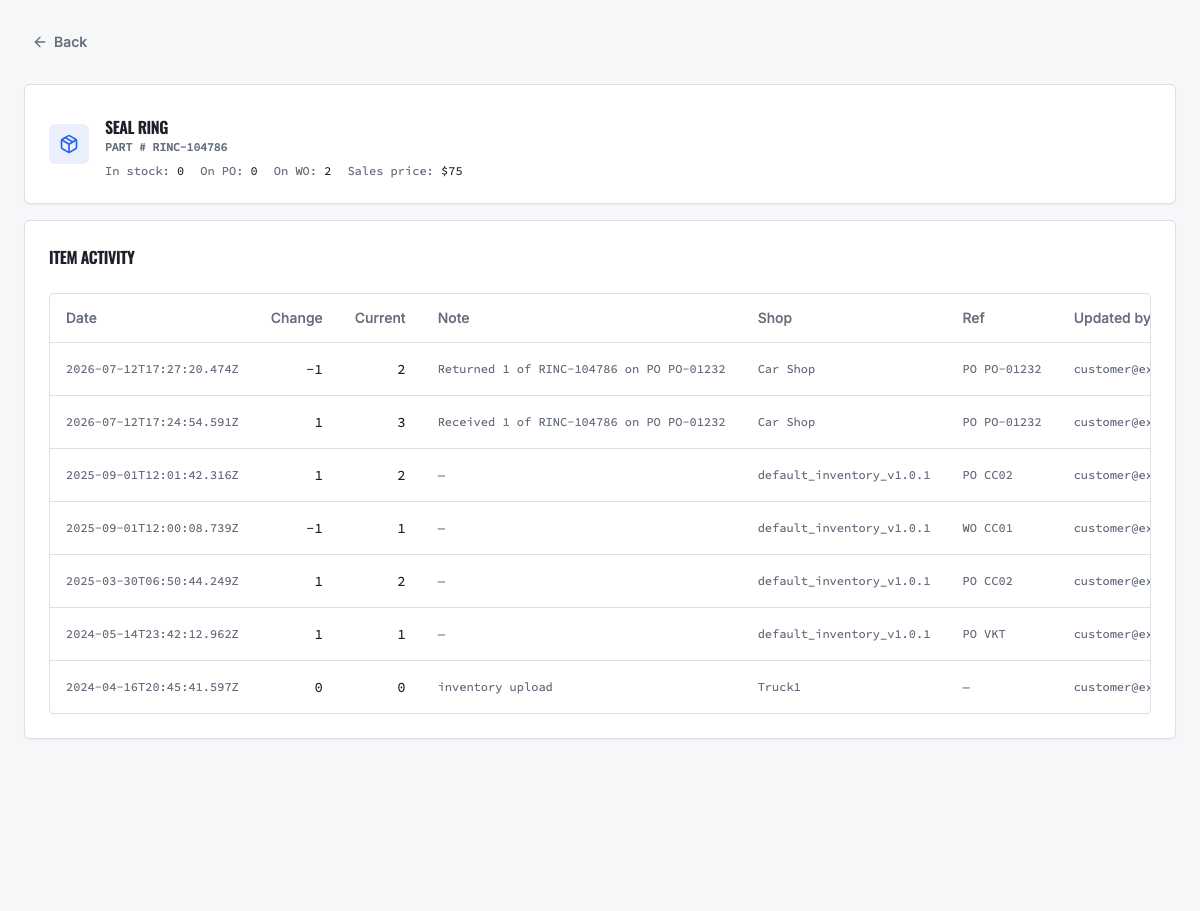1200x911 pixels.
Task: Click PO PO-01232 ref in Returned row
Action: tap(1002, 369)
